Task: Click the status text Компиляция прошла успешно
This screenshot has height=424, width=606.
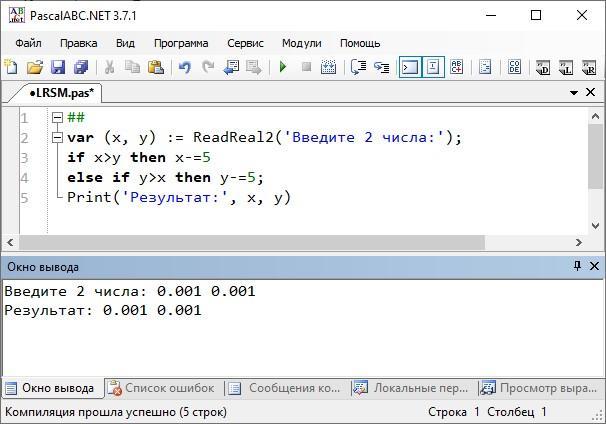Action: click(x=116, y=412)
